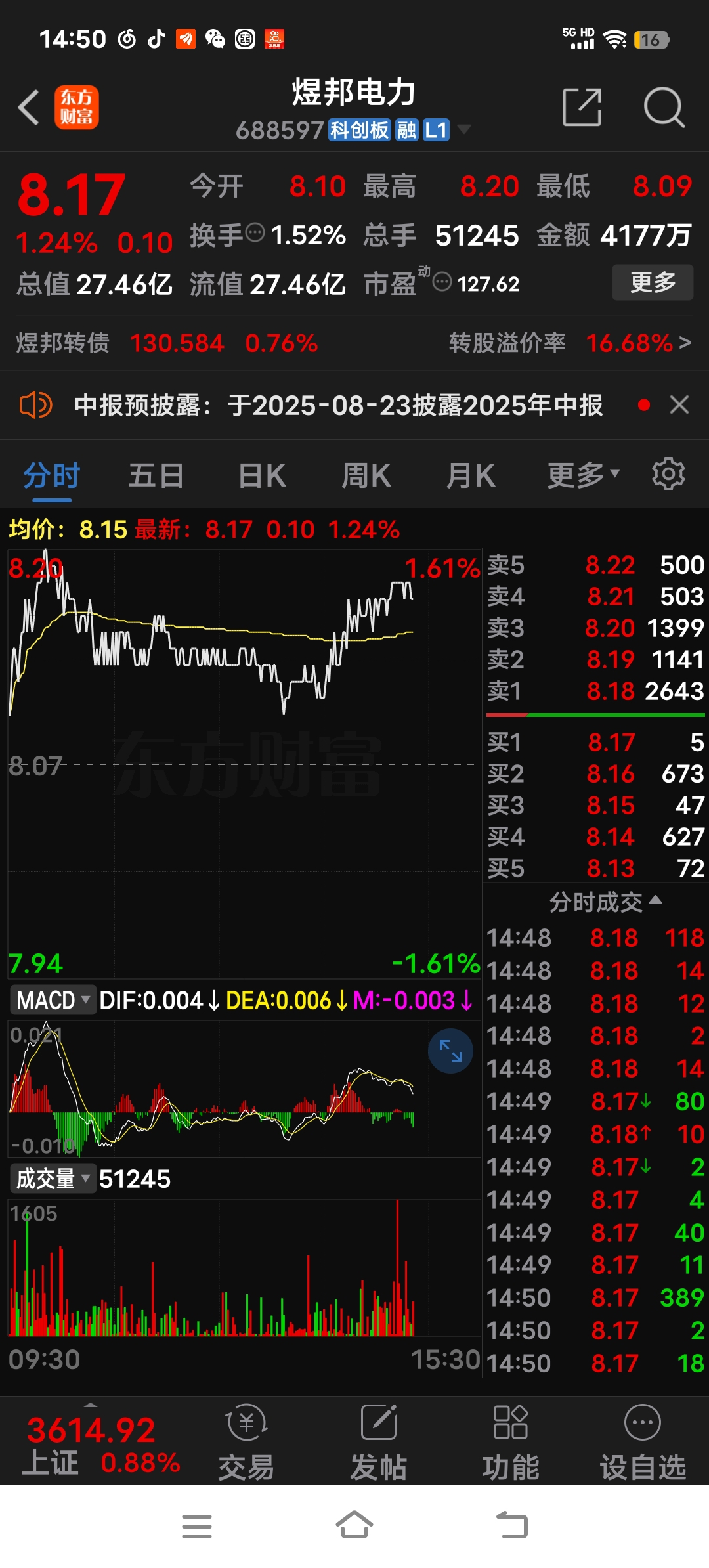The image size is (709, 1568).
Task: Tap the TikTok status bar icon
Action: [156, 39]
